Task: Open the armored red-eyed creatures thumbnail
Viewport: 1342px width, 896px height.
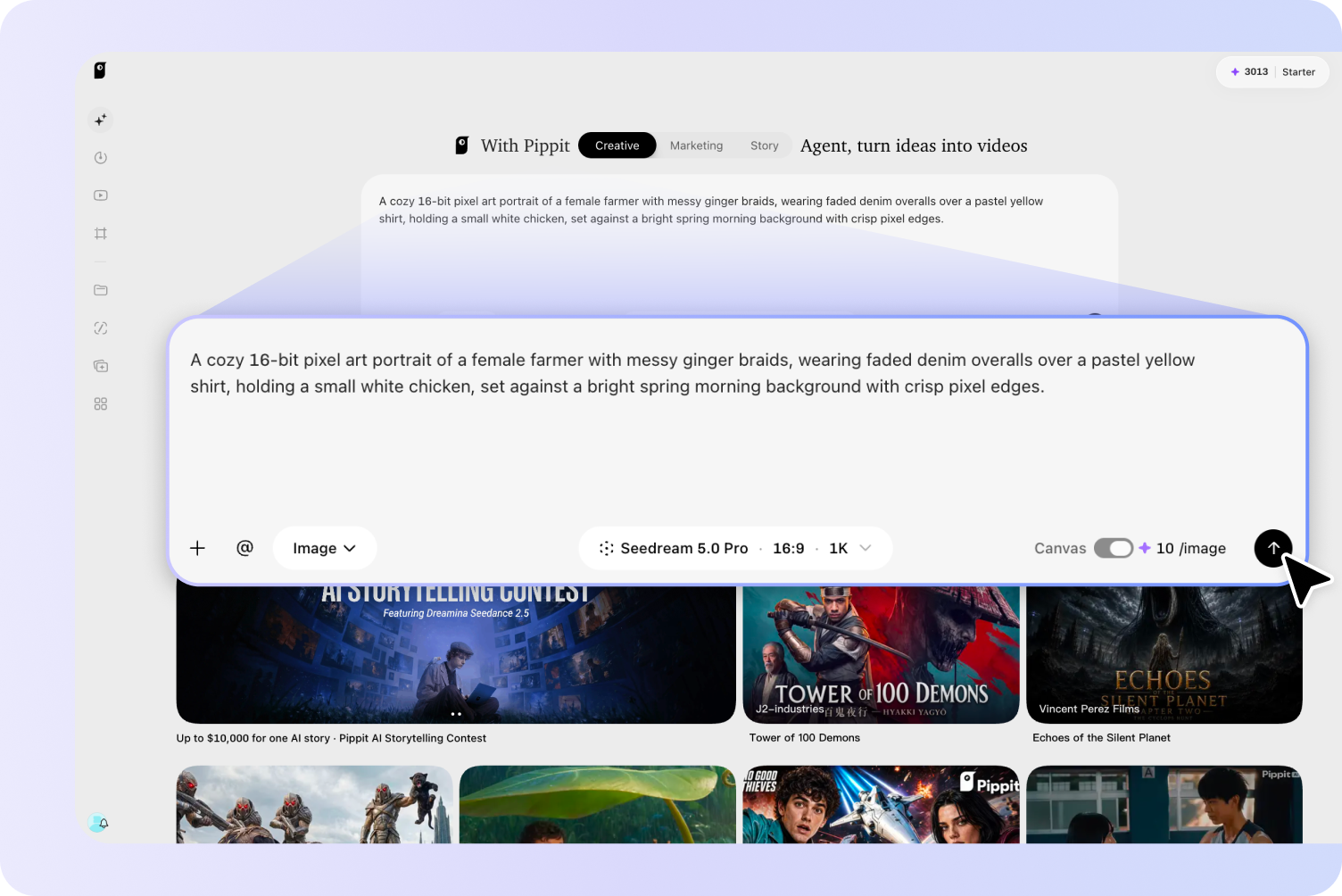Action: tap(315, 805)
